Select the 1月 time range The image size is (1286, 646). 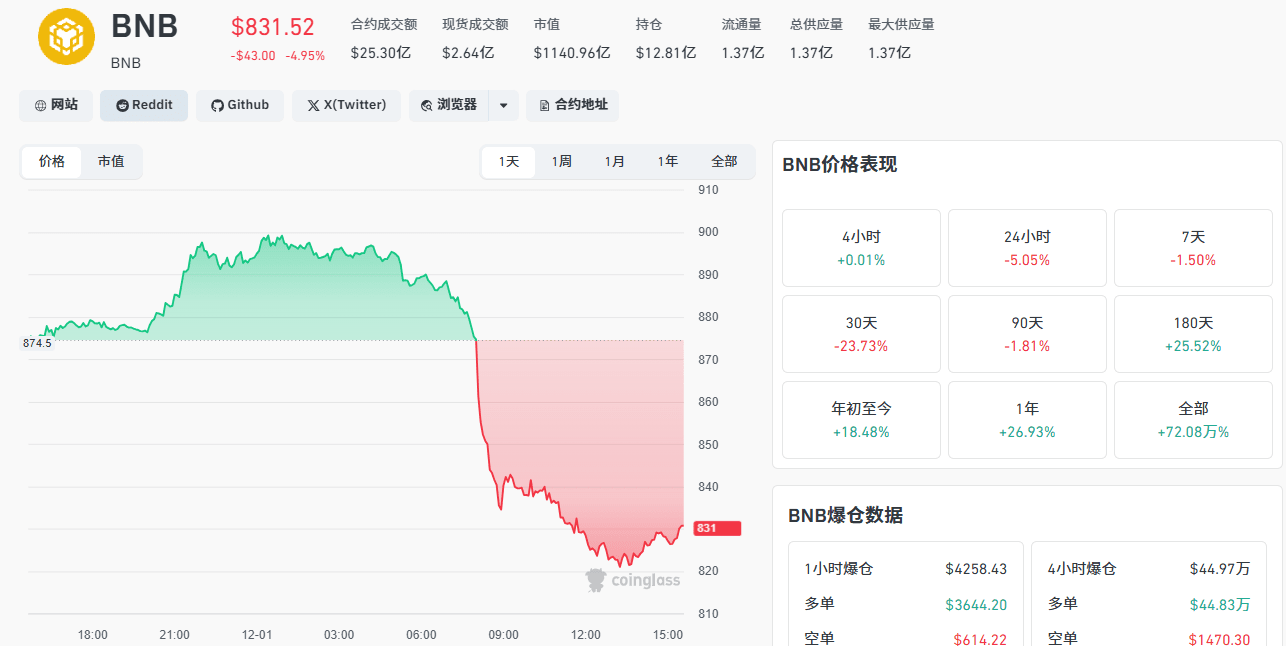click(615, 161)
